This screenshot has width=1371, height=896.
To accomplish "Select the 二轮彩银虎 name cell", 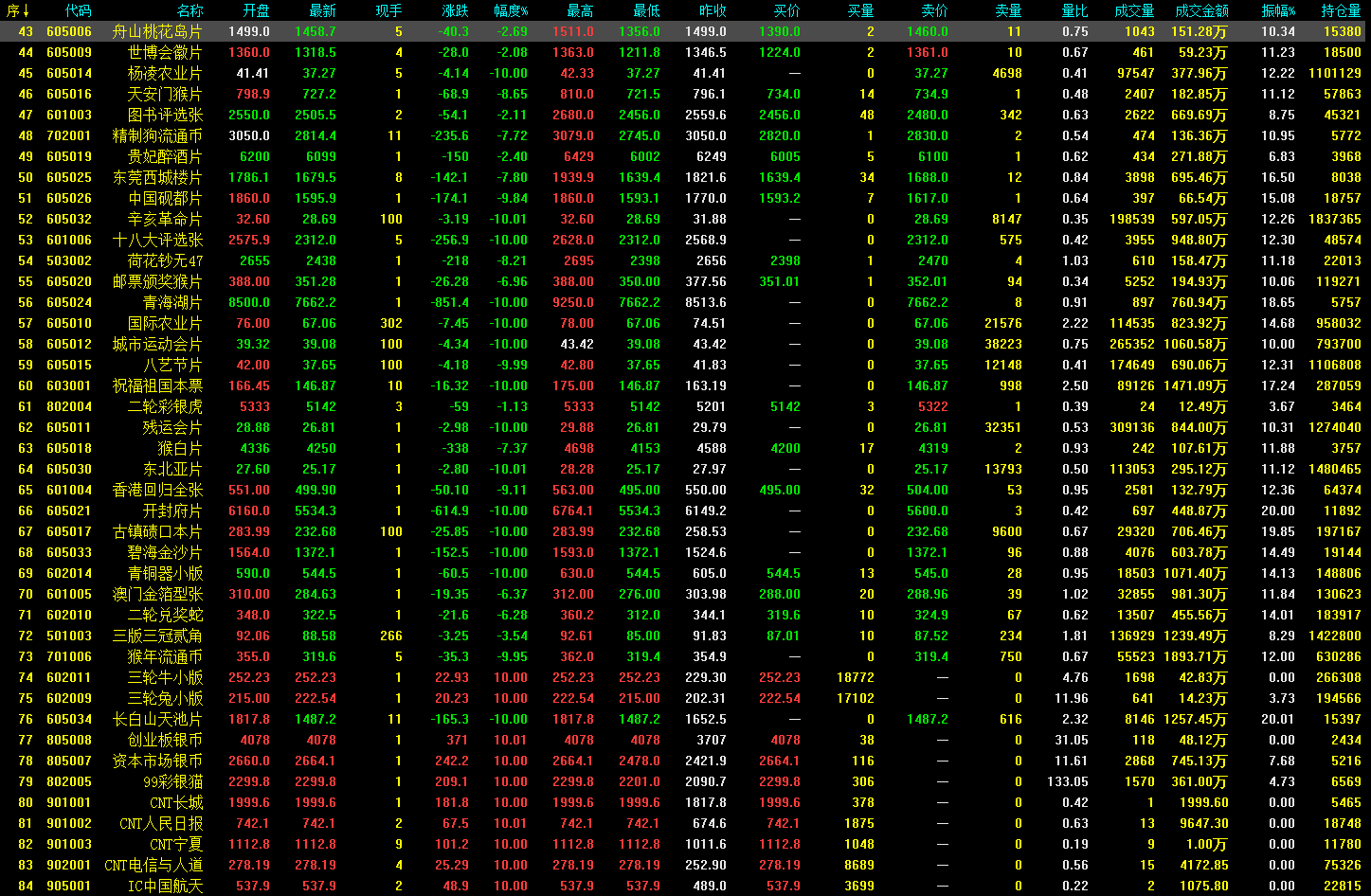I will point(165,406).
